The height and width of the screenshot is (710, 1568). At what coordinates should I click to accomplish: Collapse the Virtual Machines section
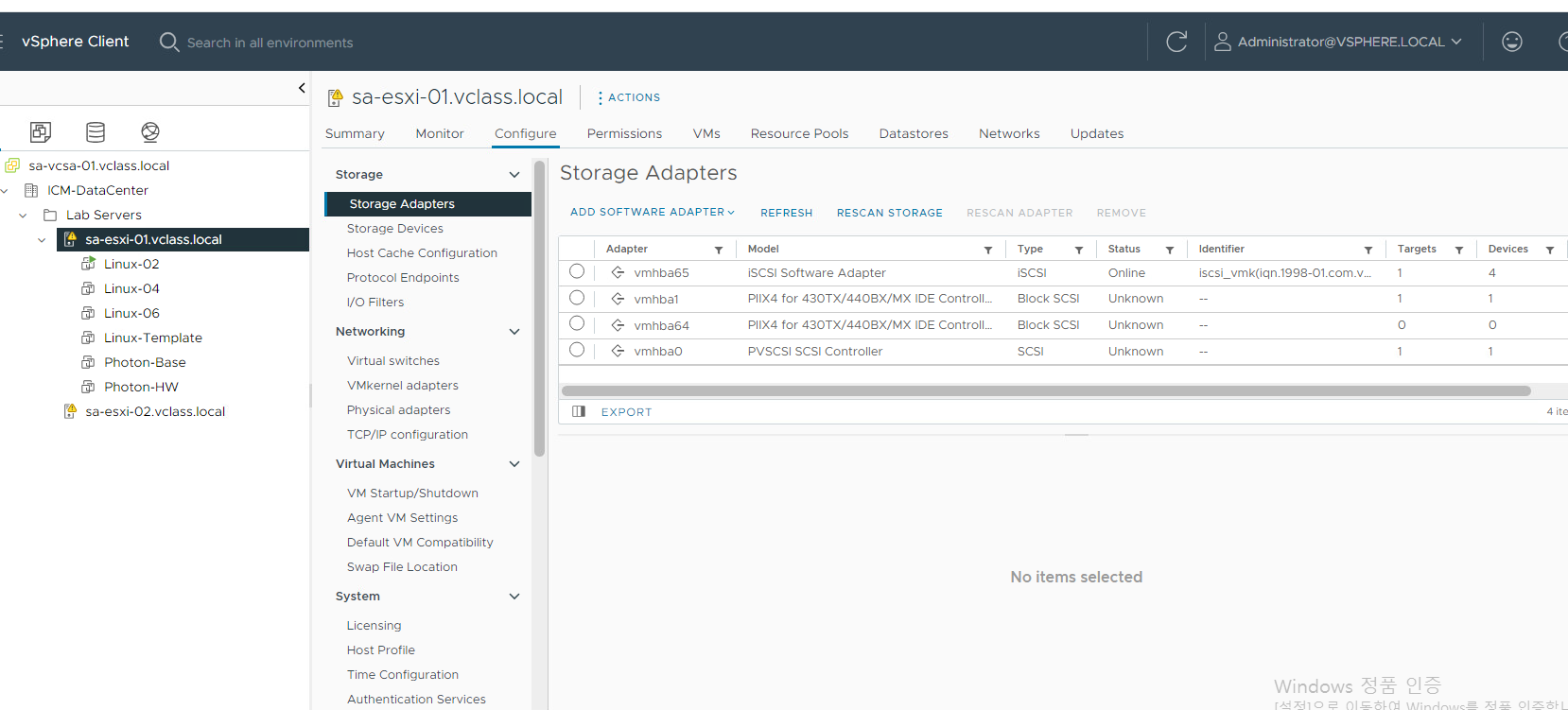(x=514, y=464)
